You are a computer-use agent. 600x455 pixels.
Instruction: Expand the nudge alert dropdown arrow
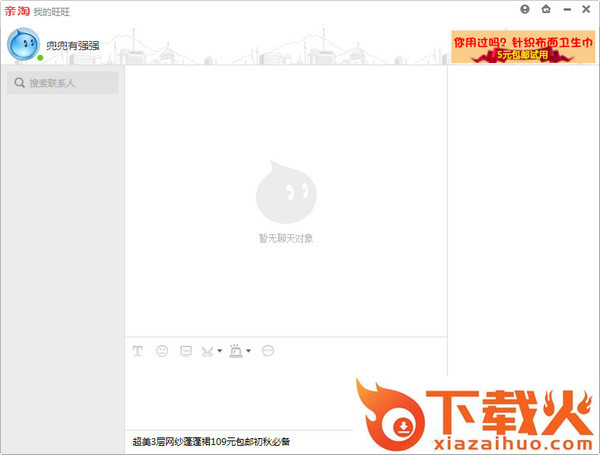pyautogui.click(x=248, y=351)
